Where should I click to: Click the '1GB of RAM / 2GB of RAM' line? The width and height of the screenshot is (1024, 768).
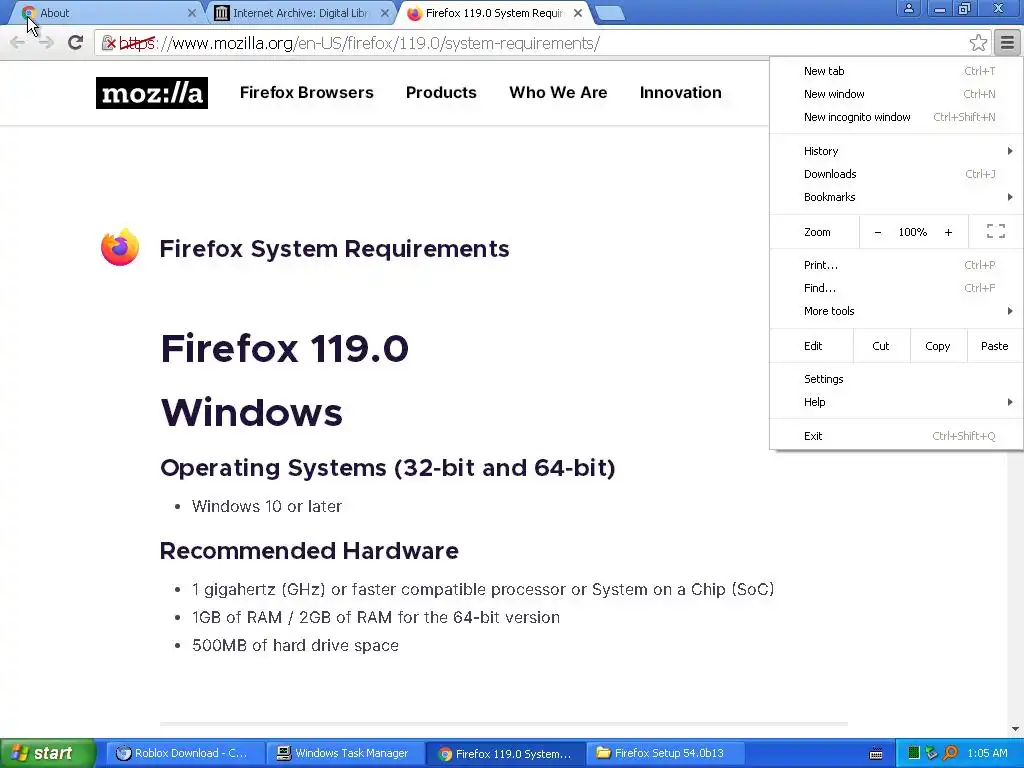pos(376,617)
